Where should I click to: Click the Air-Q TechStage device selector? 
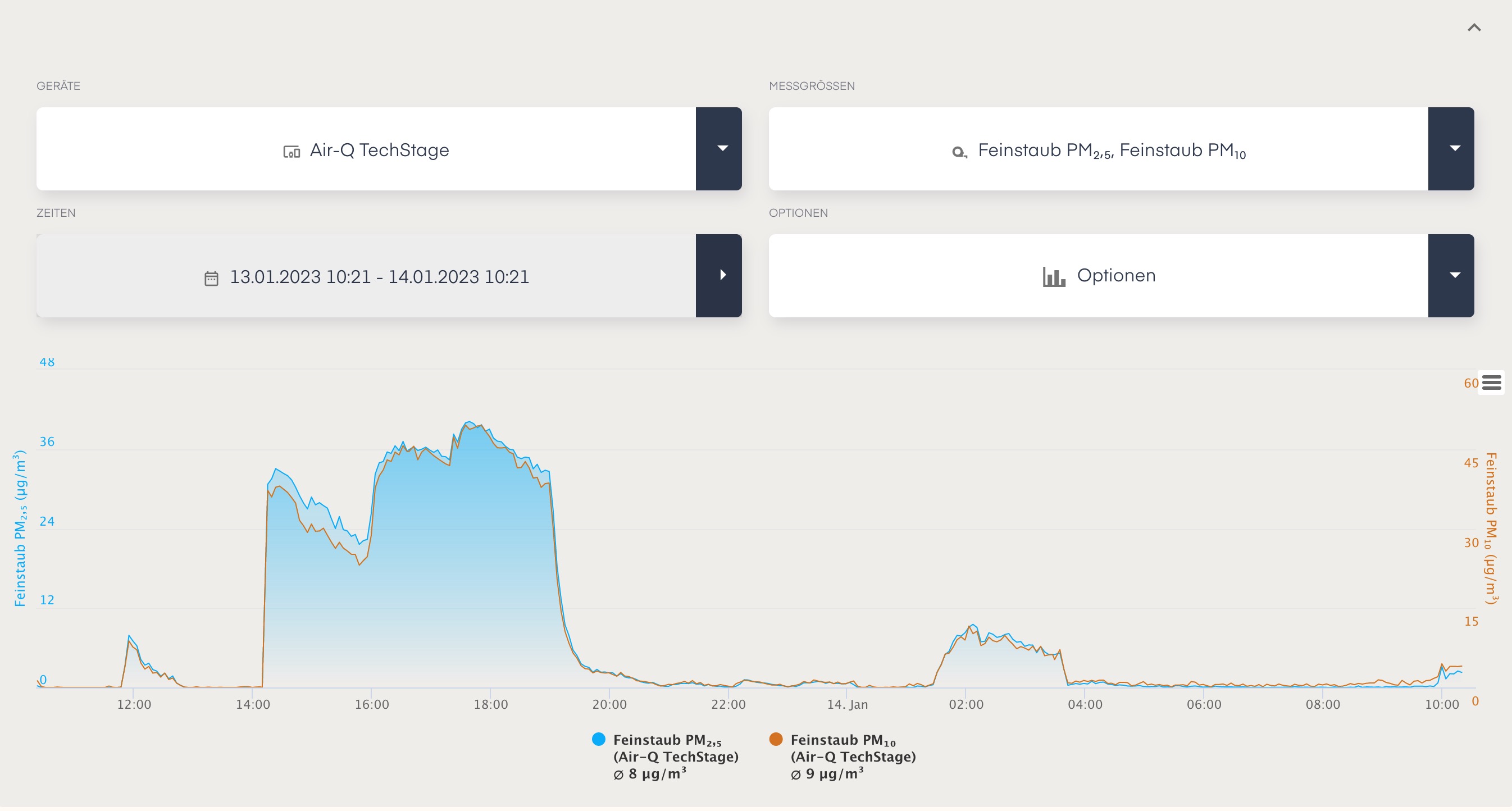379,150
